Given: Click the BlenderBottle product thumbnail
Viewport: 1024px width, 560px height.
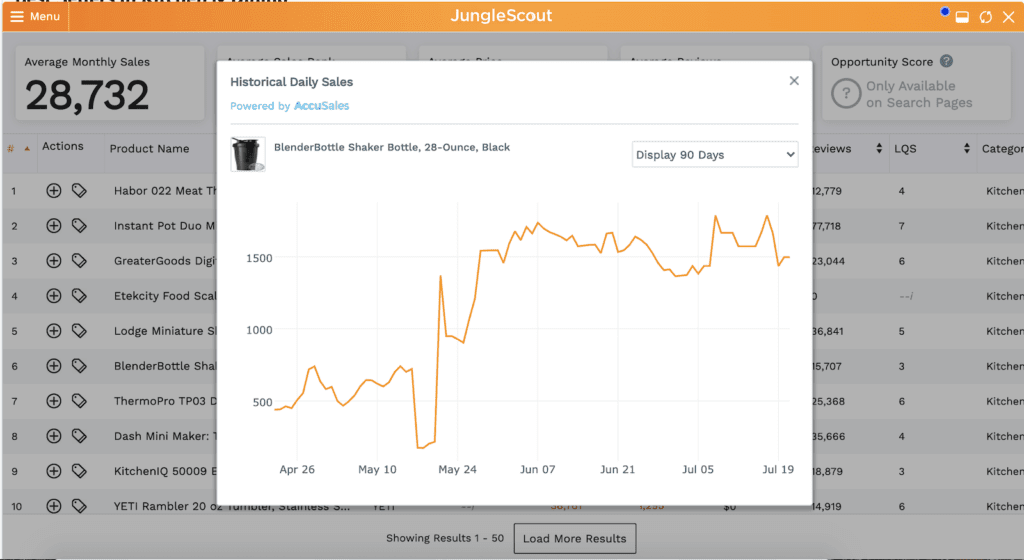Looking at the screenshot, I should click(247, 154).
